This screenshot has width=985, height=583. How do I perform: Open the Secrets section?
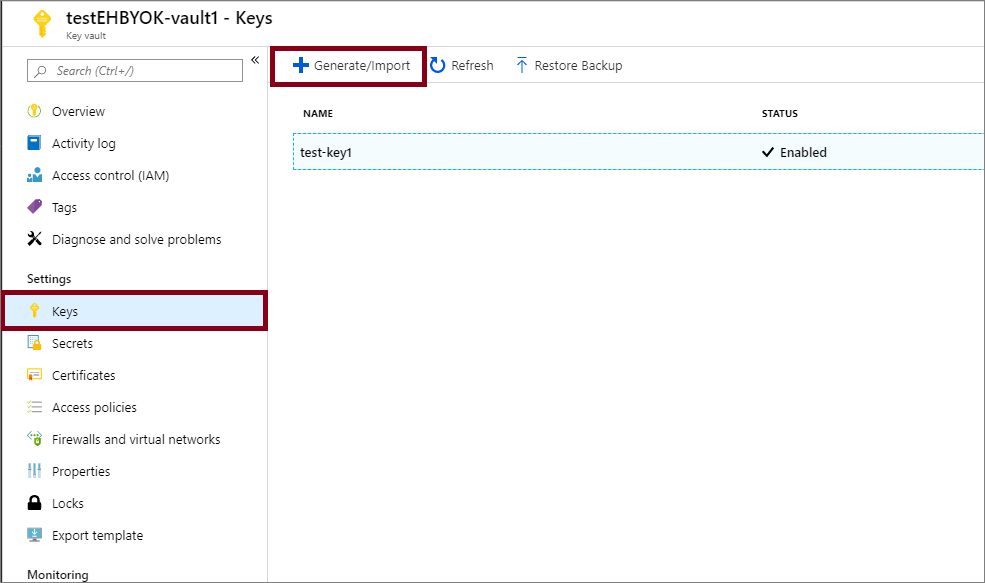point(75,343)
